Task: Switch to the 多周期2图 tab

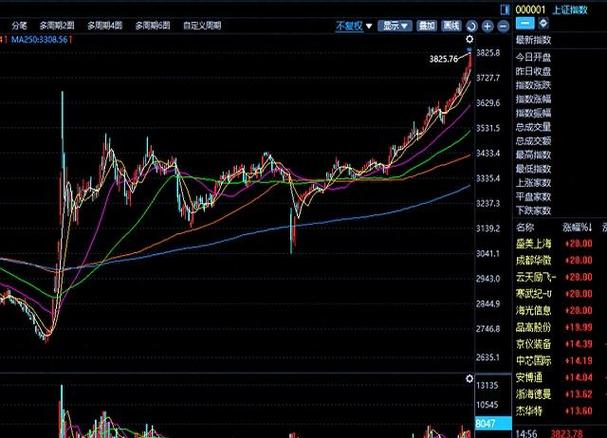Action: pyautogui.click(x=57, y=24)
